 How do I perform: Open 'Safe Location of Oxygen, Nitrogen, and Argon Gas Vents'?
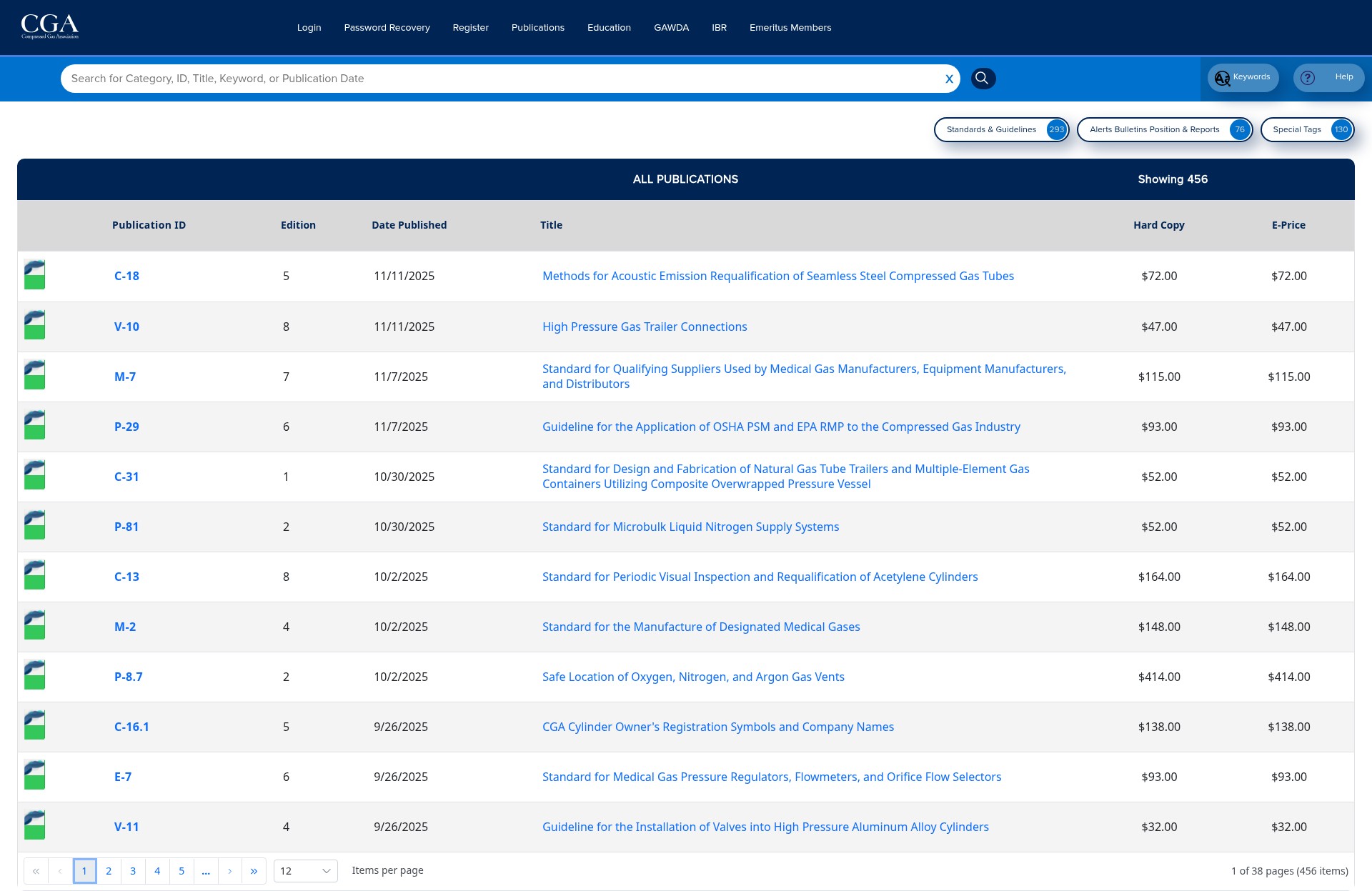coord(693,677)
